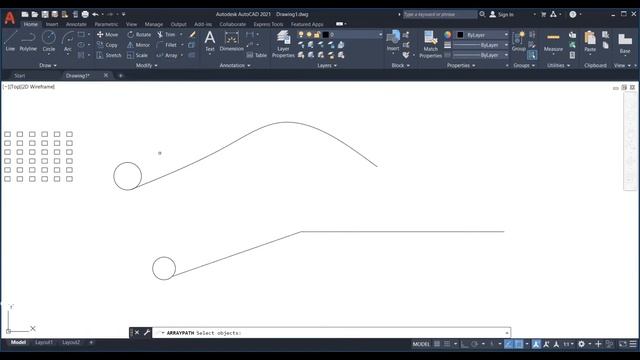Click the Array tool

pos(167,55)
